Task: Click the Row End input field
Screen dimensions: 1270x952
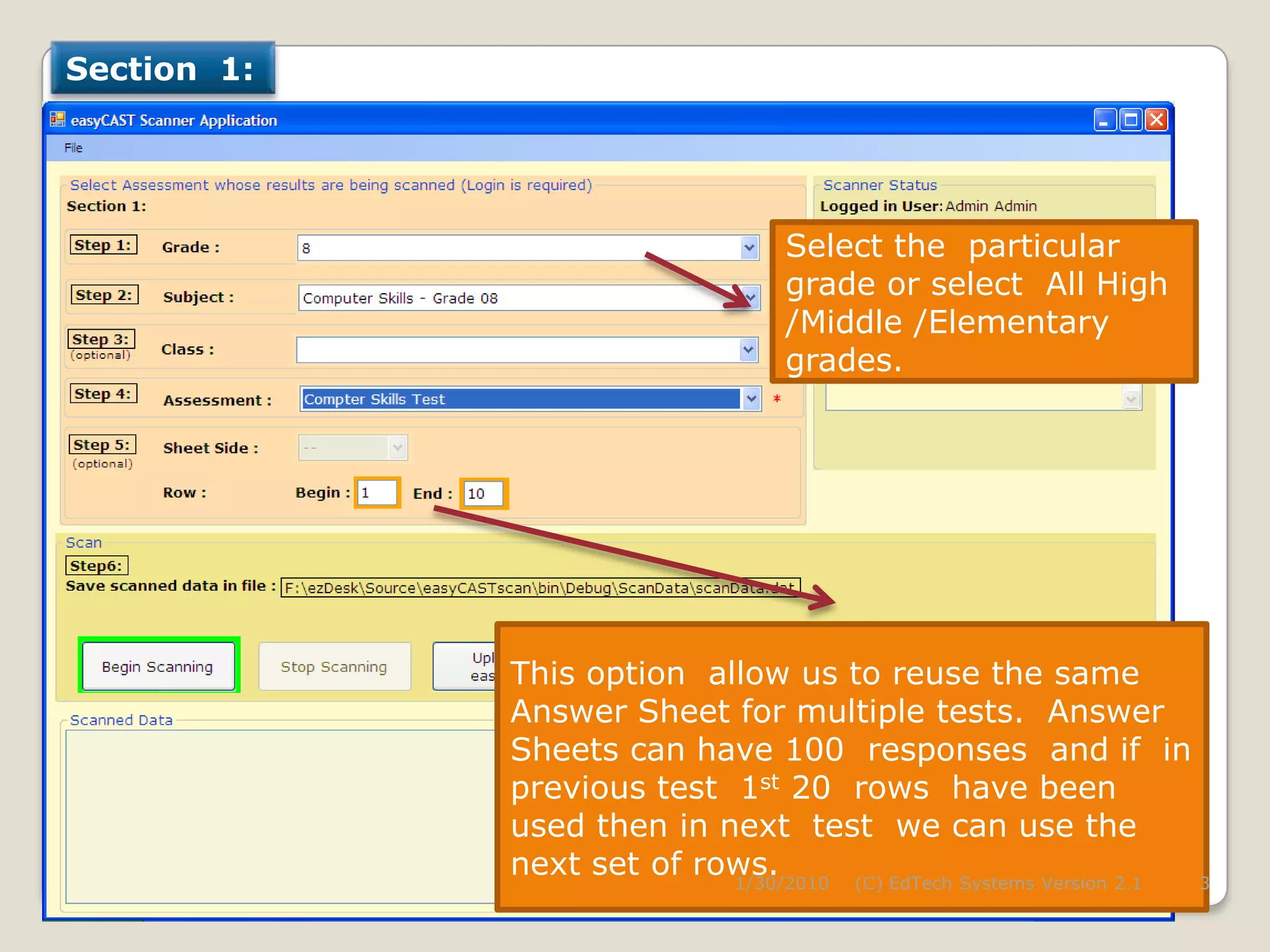Action: coord(484,494)
